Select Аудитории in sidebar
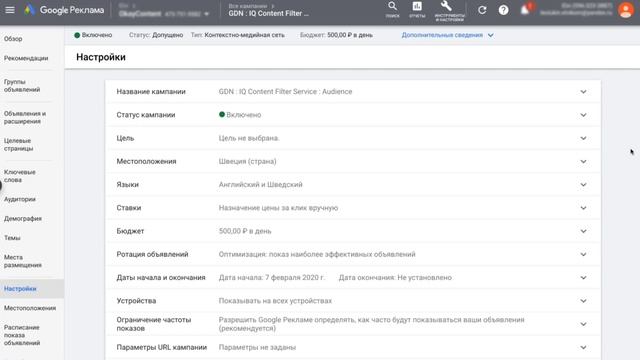640x360 pixels. [x=20, y=199]
